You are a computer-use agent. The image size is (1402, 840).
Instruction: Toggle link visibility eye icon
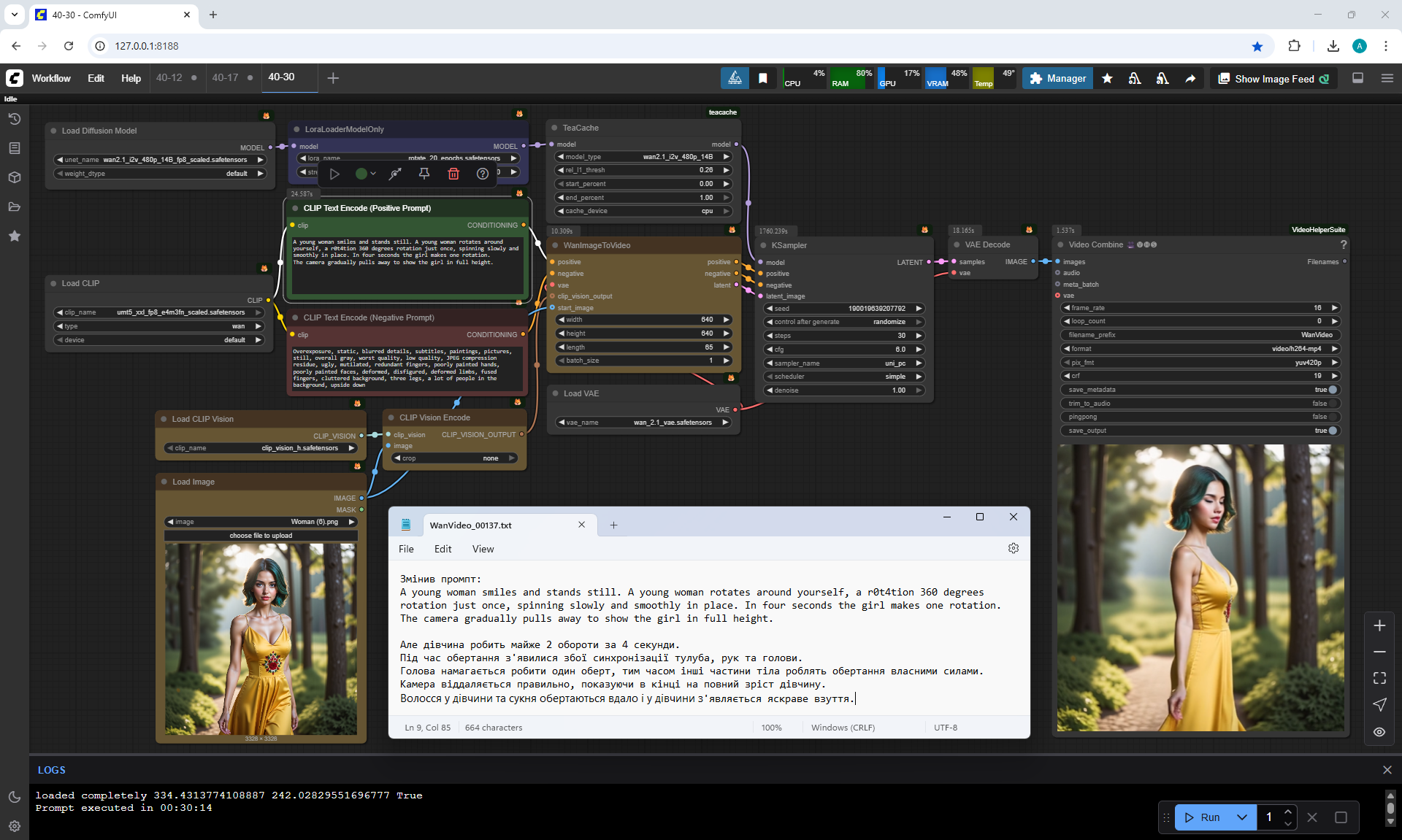[x=1379, y=732]
